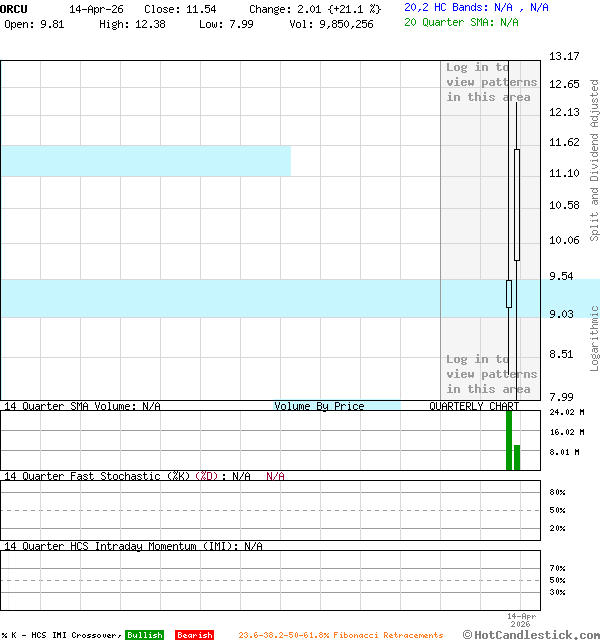Click the 14-Apr 2026 date axis label

click(522, 619)
